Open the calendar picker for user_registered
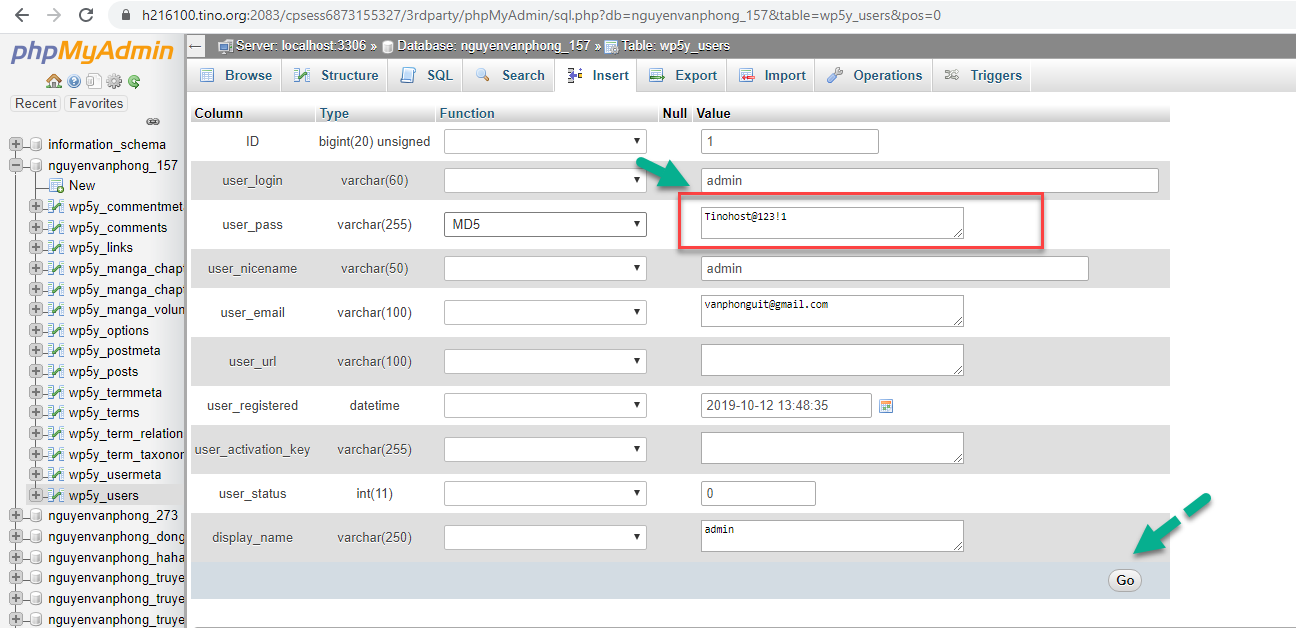 click(x=886, y=405)
